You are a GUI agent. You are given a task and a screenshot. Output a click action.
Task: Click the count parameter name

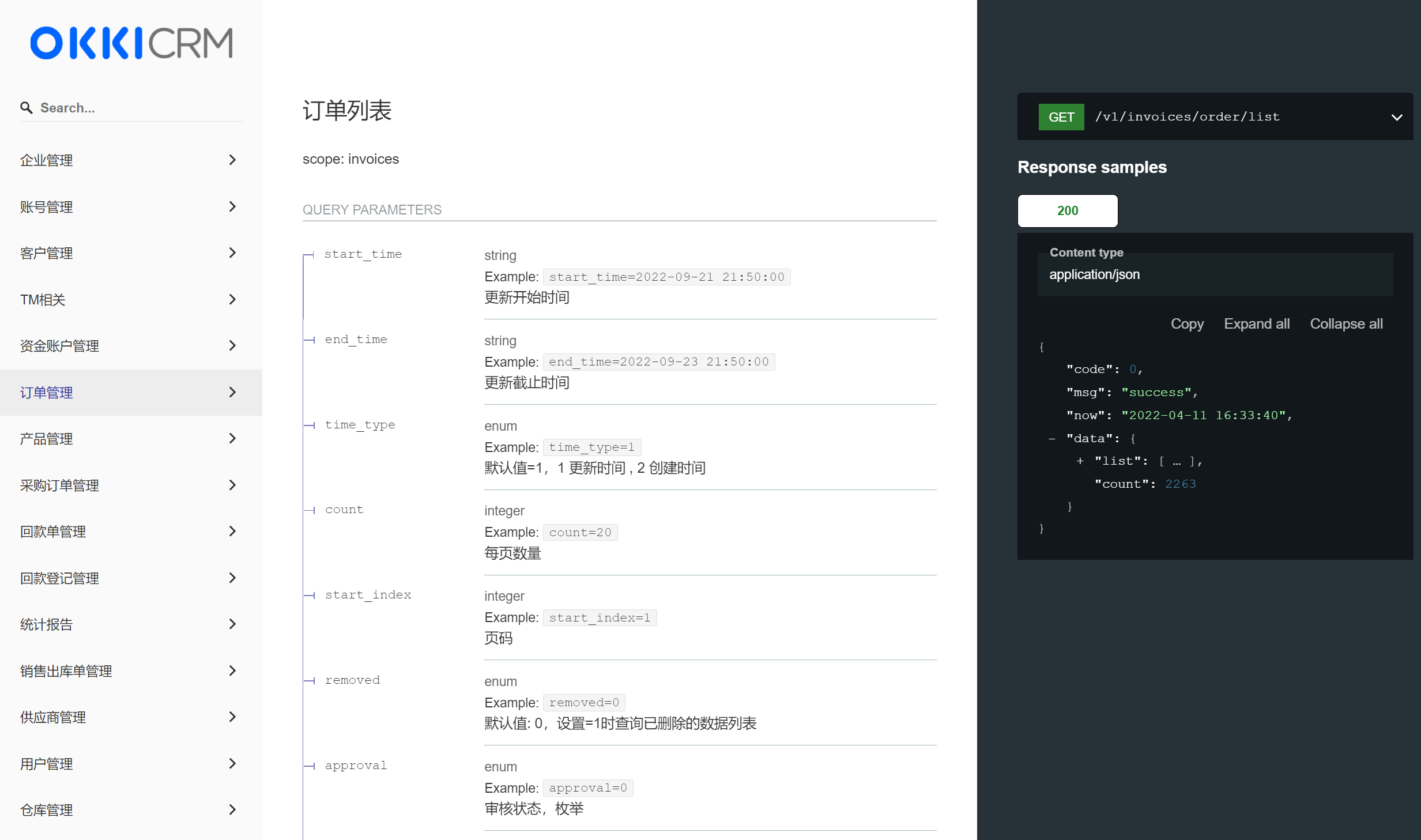tap(344, 510)
